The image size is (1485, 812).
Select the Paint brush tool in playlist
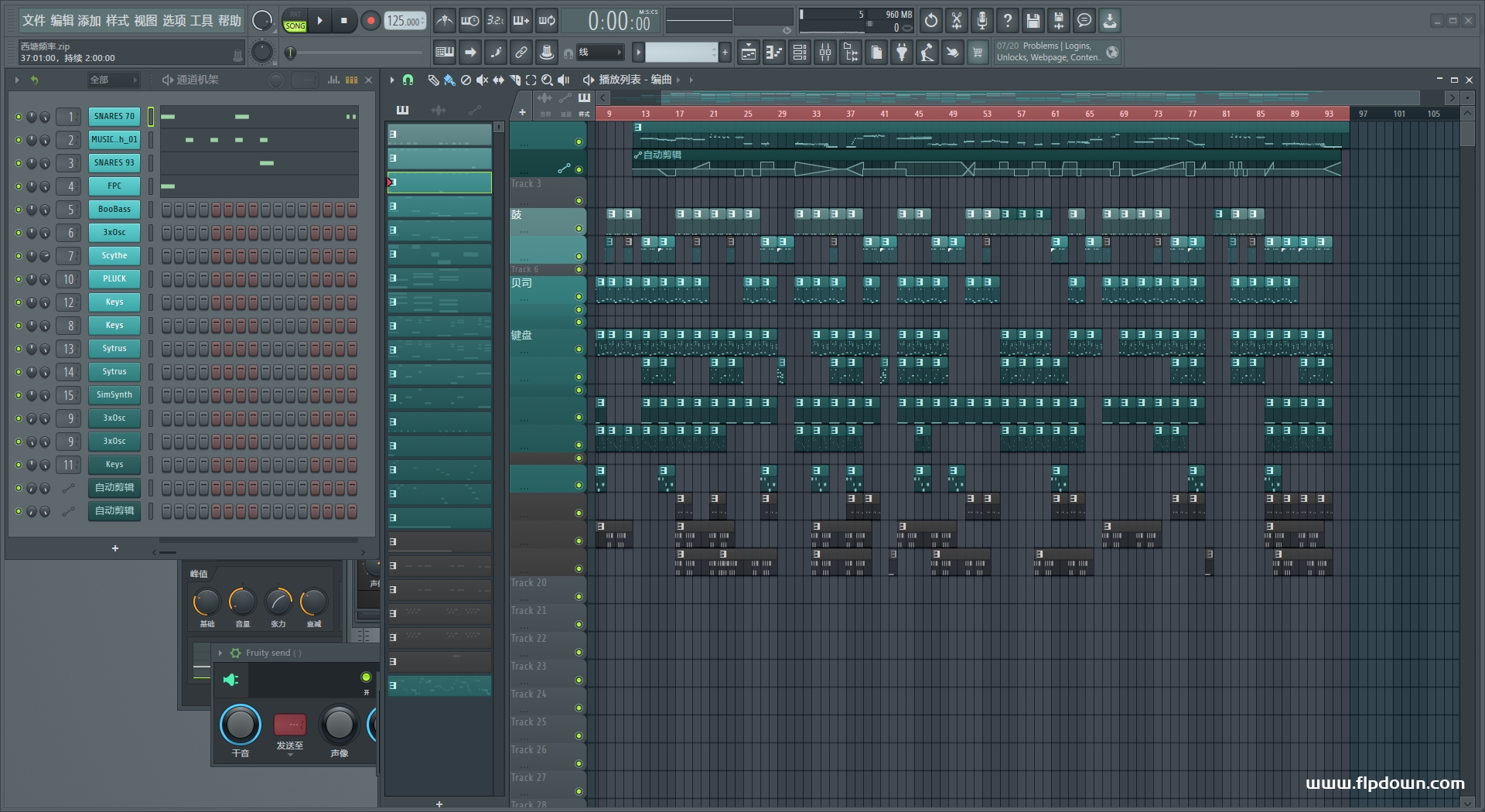click(449, 80)
